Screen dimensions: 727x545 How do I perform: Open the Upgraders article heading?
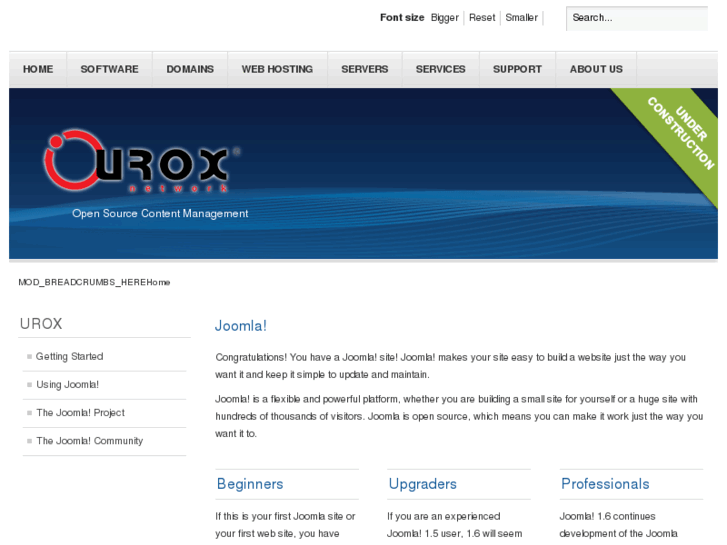pyautogui.click(x=423, y=484)
